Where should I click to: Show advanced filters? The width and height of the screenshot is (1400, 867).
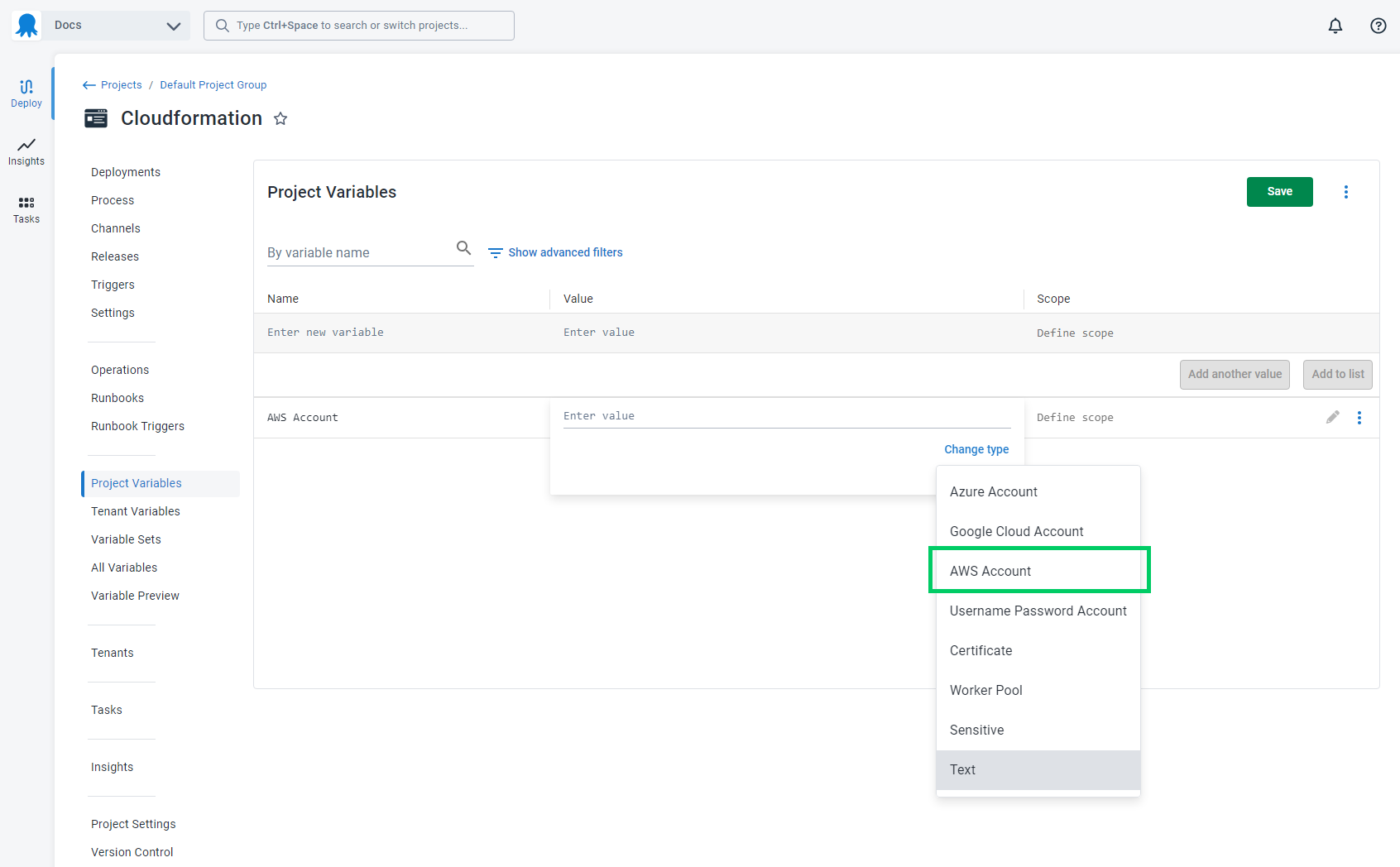pyautogui.click(x=555, y=252)
